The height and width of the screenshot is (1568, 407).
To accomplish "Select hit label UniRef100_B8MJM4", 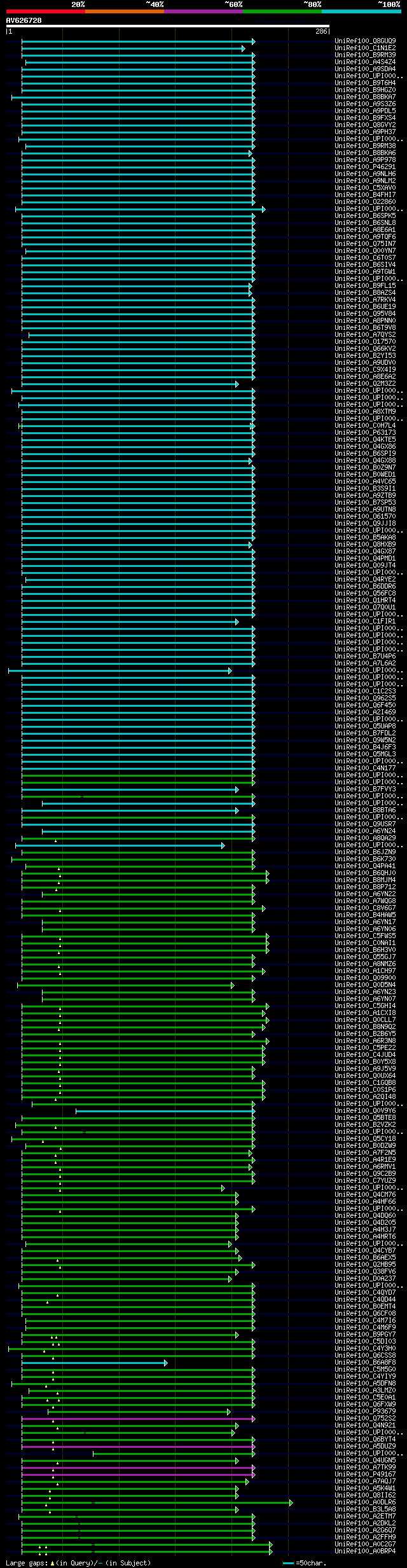I will [x=365, y=880].
